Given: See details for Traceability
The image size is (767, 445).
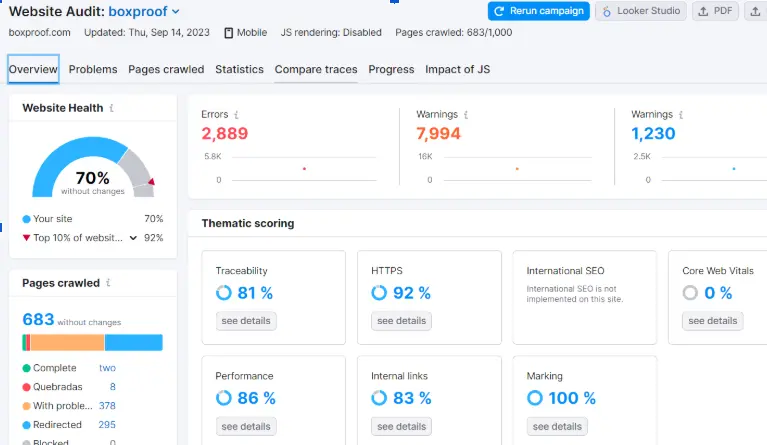Looking at the screenshot, I should [x=246, y=321].
